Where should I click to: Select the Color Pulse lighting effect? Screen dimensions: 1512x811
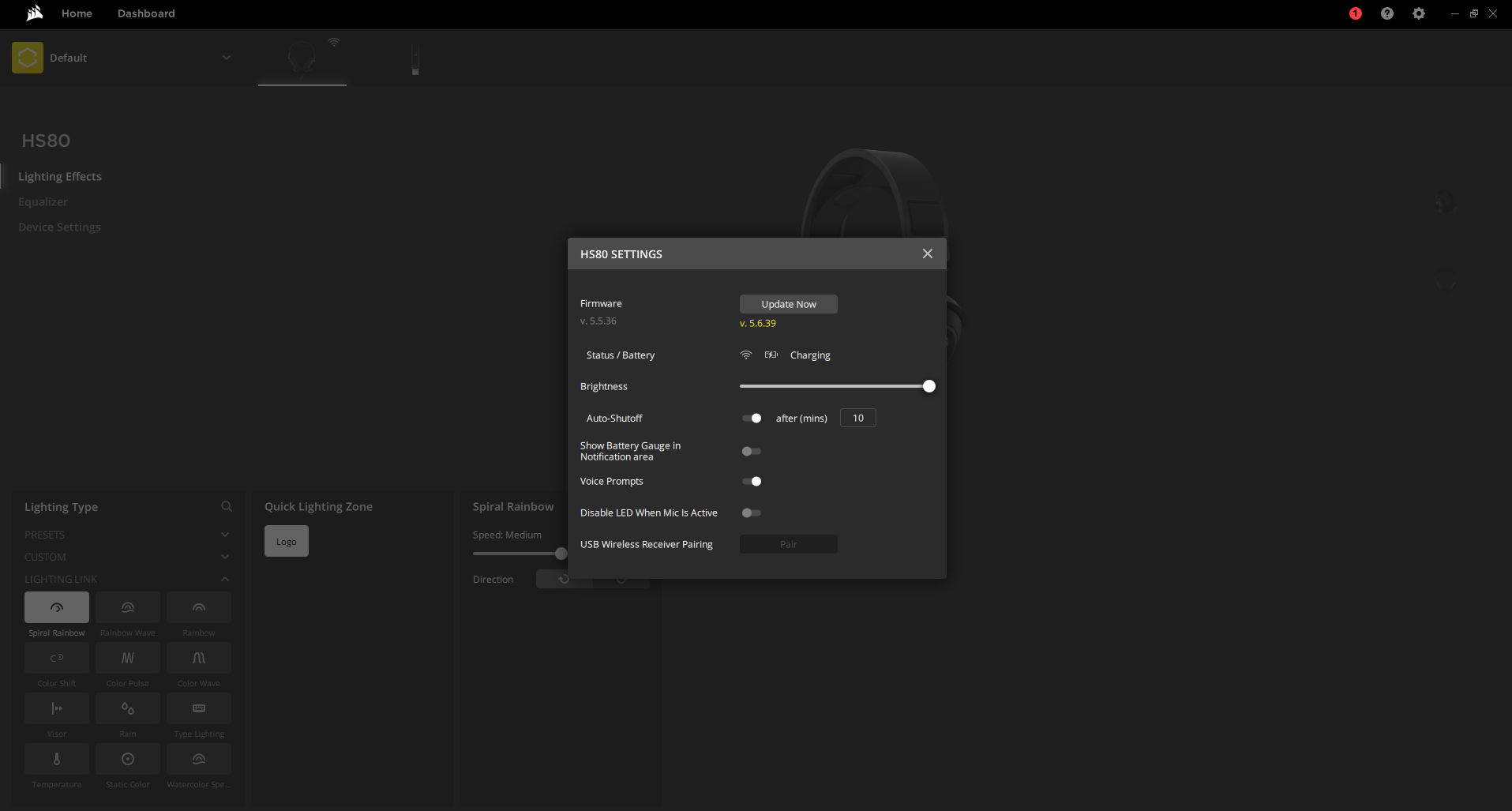point(128,658)
